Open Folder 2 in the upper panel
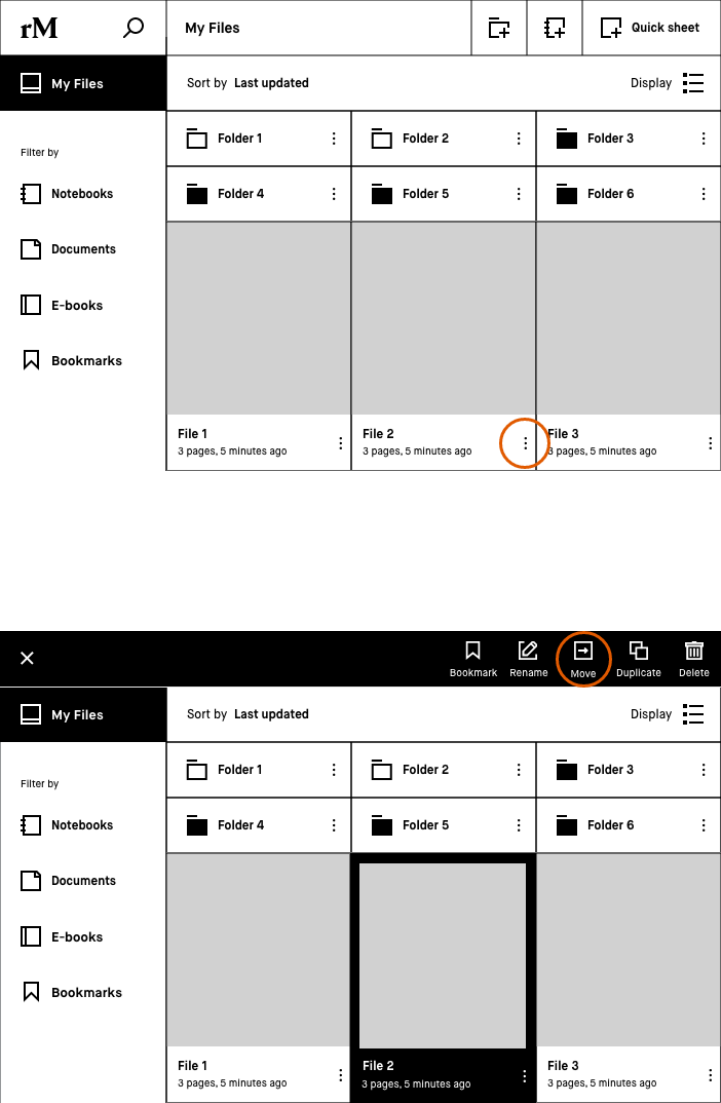The image size is (721, 1103). tap(443, 139)
